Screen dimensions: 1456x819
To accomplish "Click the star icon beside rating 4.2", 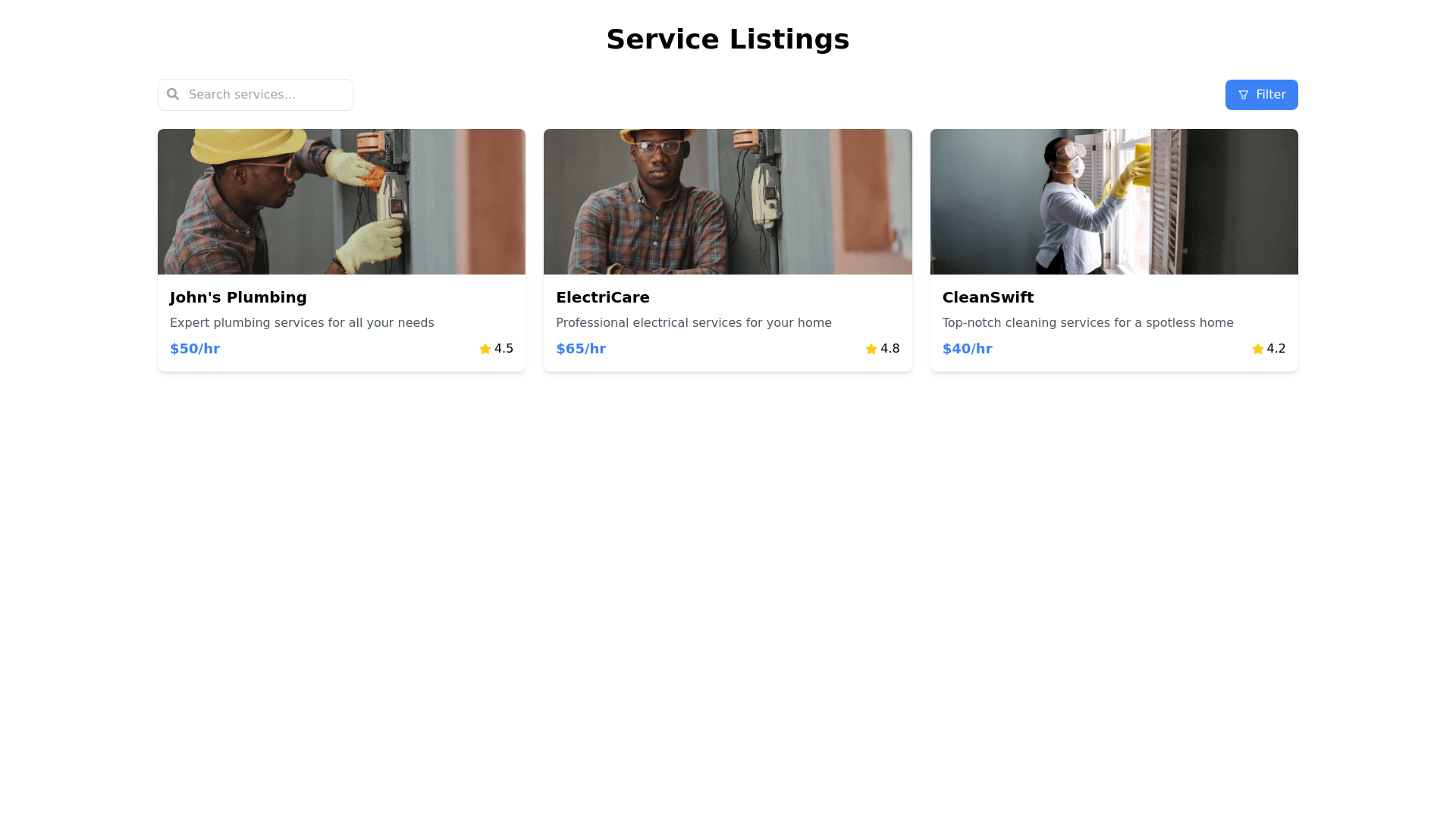I will coord(1258,349).
